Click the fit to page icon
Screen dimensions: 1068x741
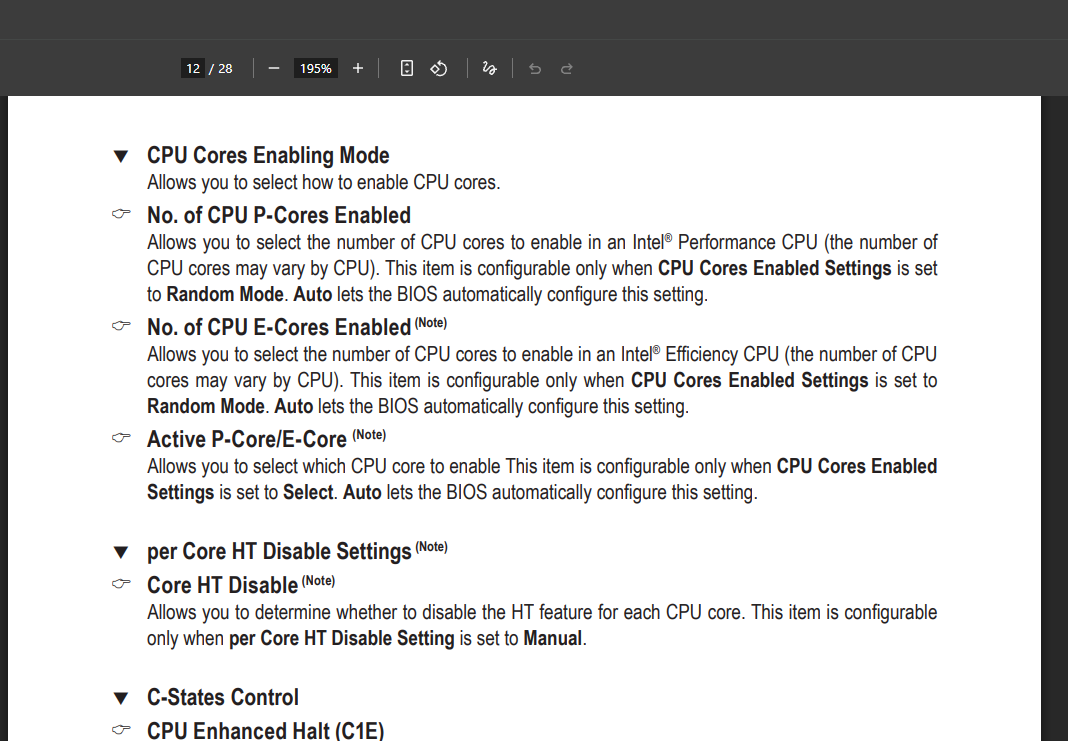coord(407,68)
